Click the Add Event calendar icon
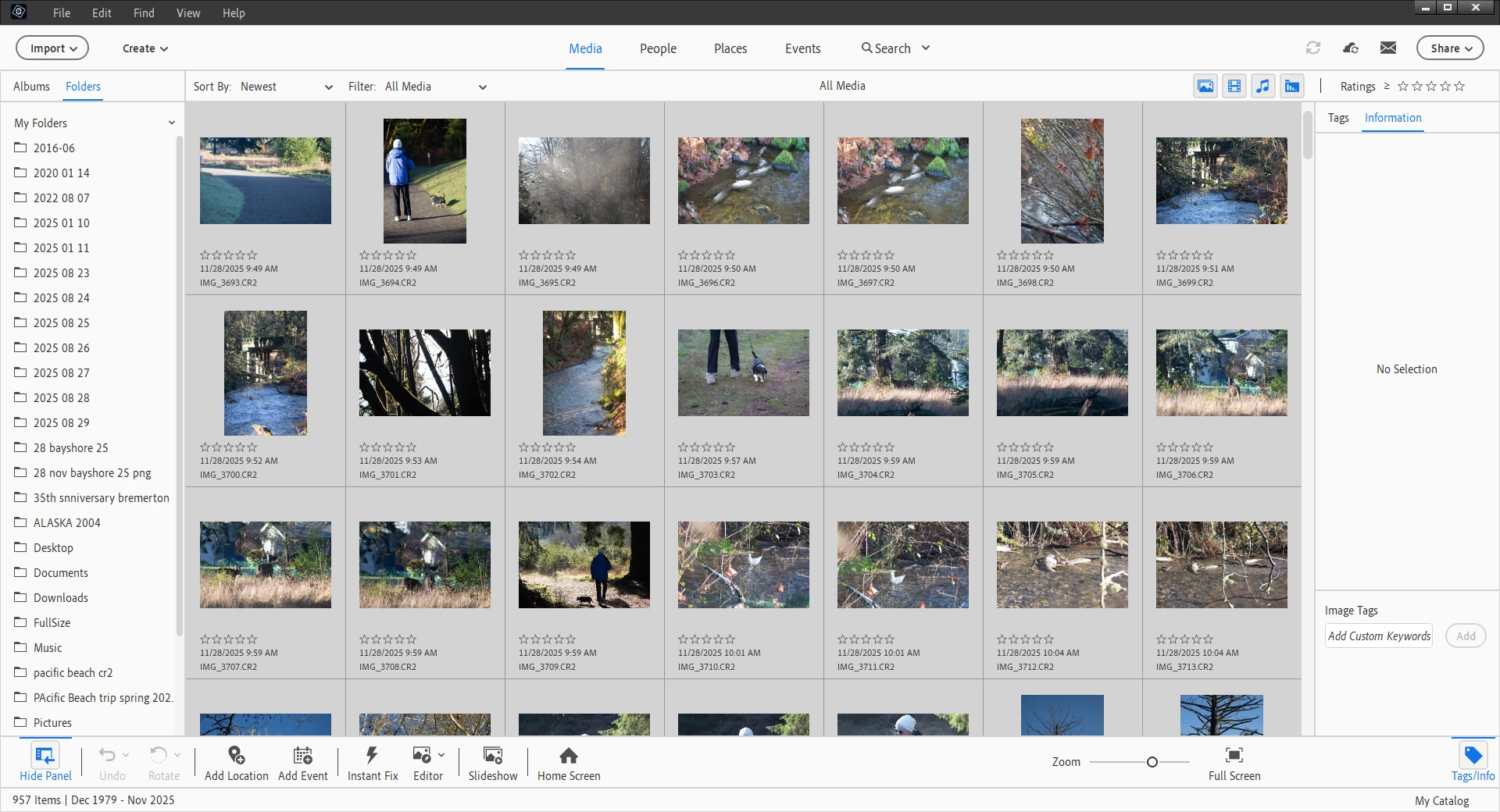This screenshot has width=1500, height=812. coord(302,755)
